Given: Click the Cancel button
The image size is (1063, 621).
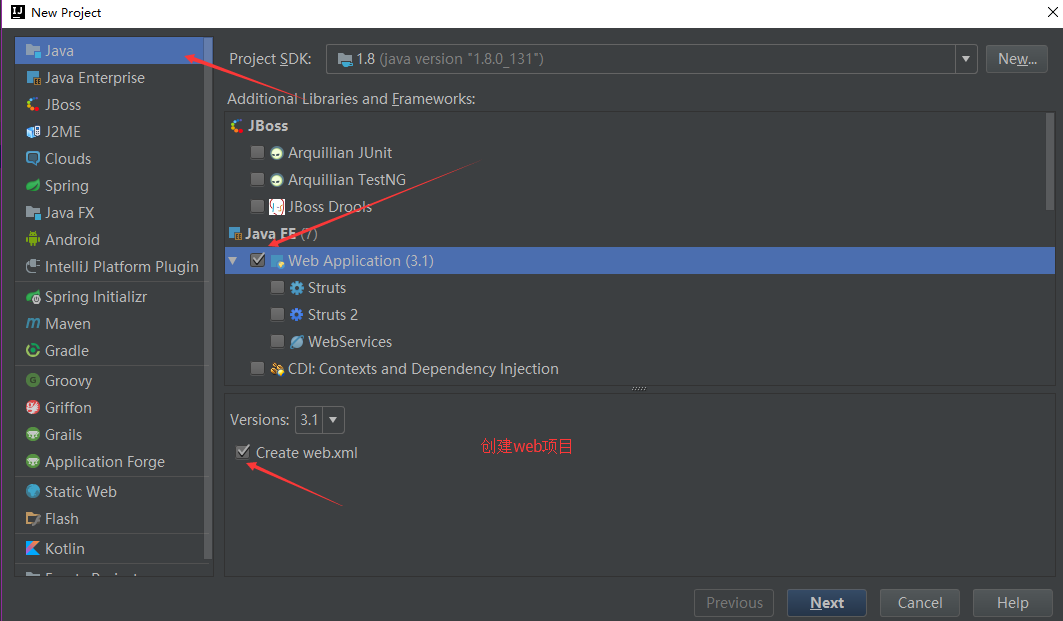Looking at the screenshot, I should point(919,603).
